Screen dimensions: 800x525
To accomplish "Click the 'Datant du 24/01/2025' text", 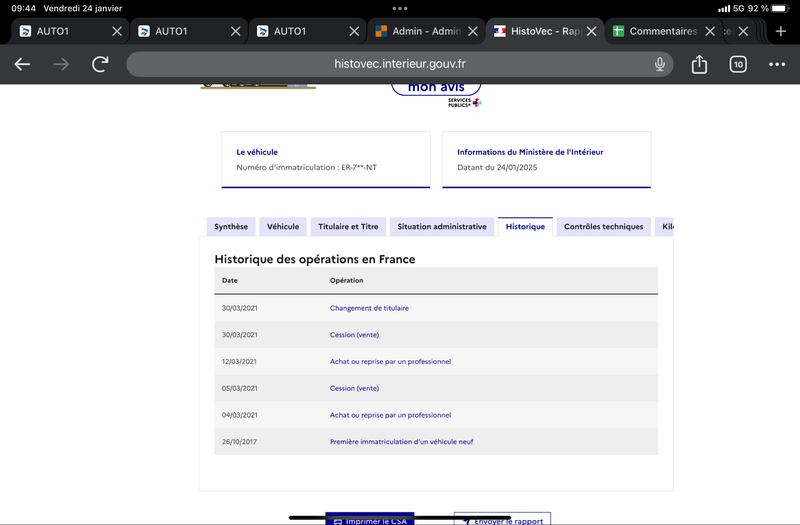I will tap(497, 167).
